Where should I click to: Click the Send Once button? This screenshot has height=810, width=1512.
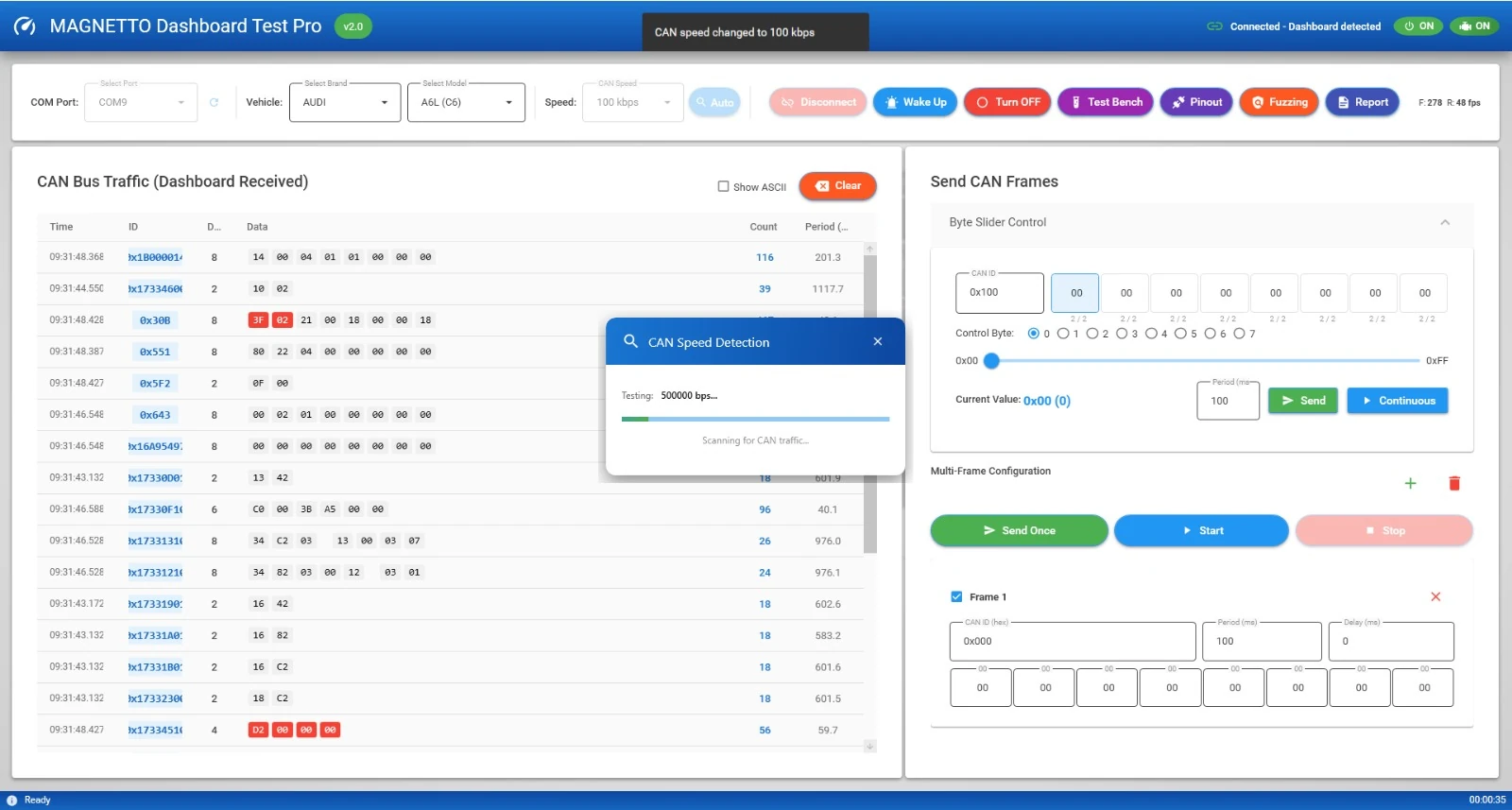coord(1019,530)
